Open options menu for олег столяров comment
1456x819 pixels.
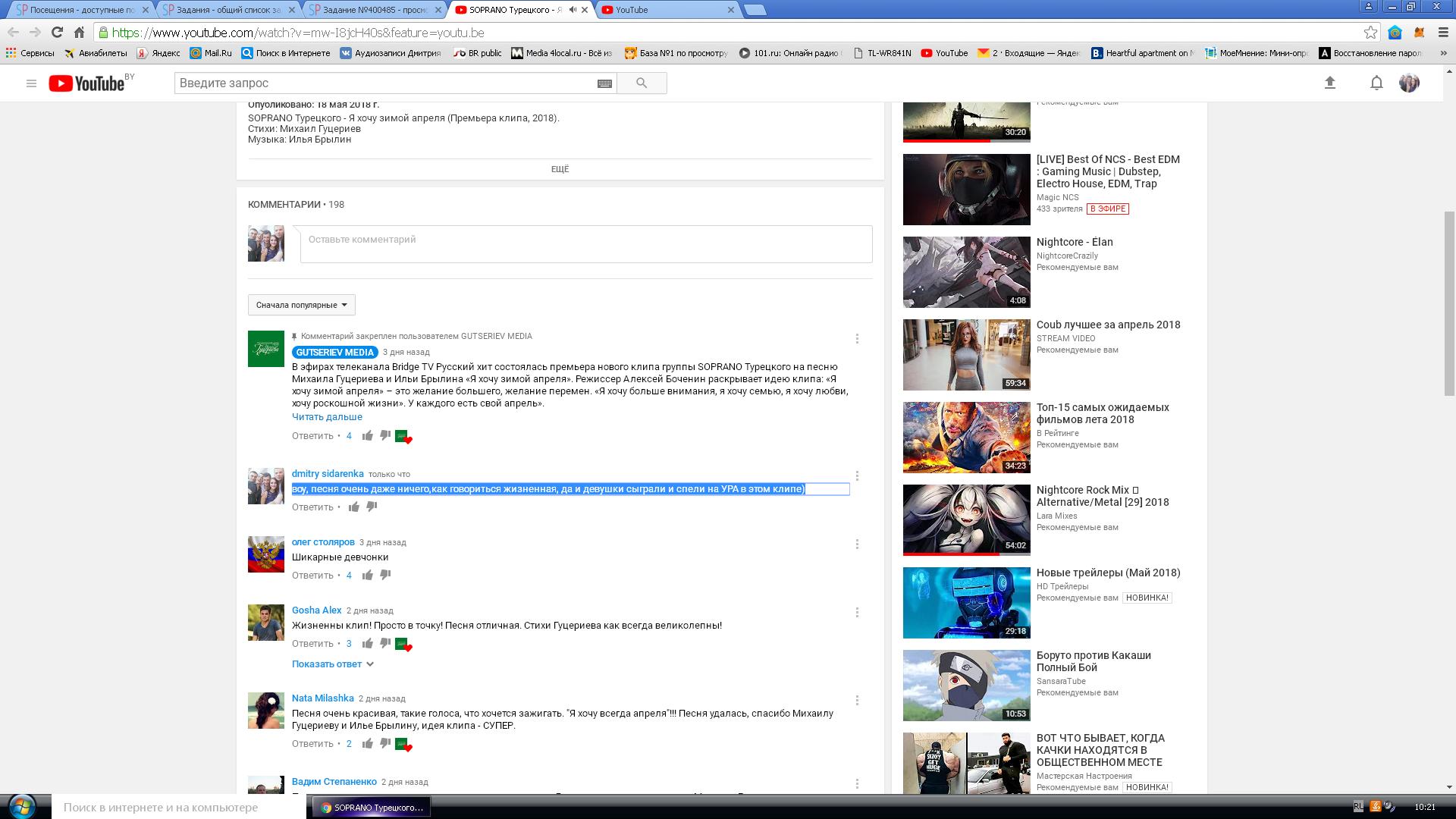857,544
